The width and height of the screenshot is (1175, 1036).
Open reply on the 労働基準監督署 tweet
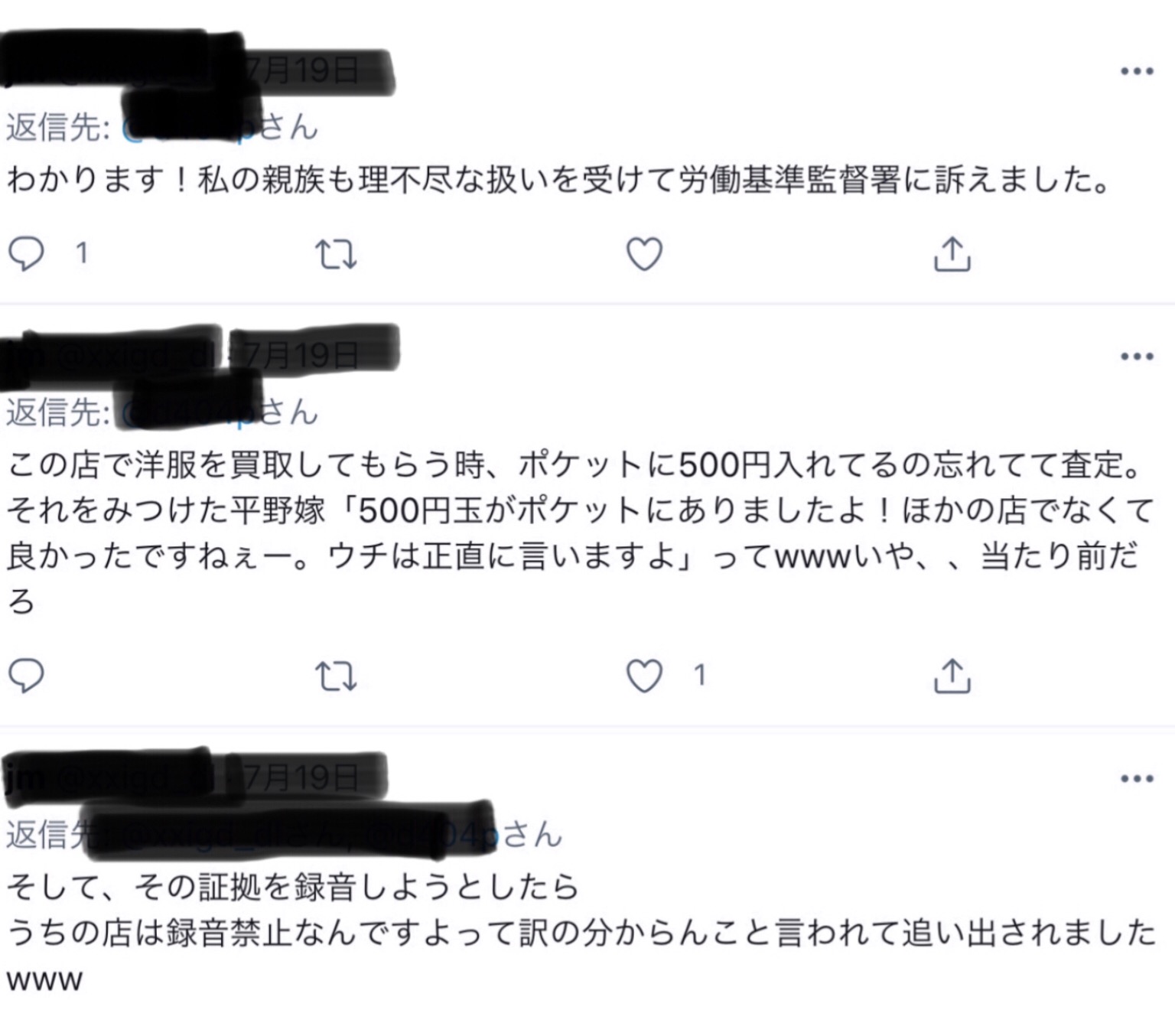pyautogui.click(x=26, y=253)
